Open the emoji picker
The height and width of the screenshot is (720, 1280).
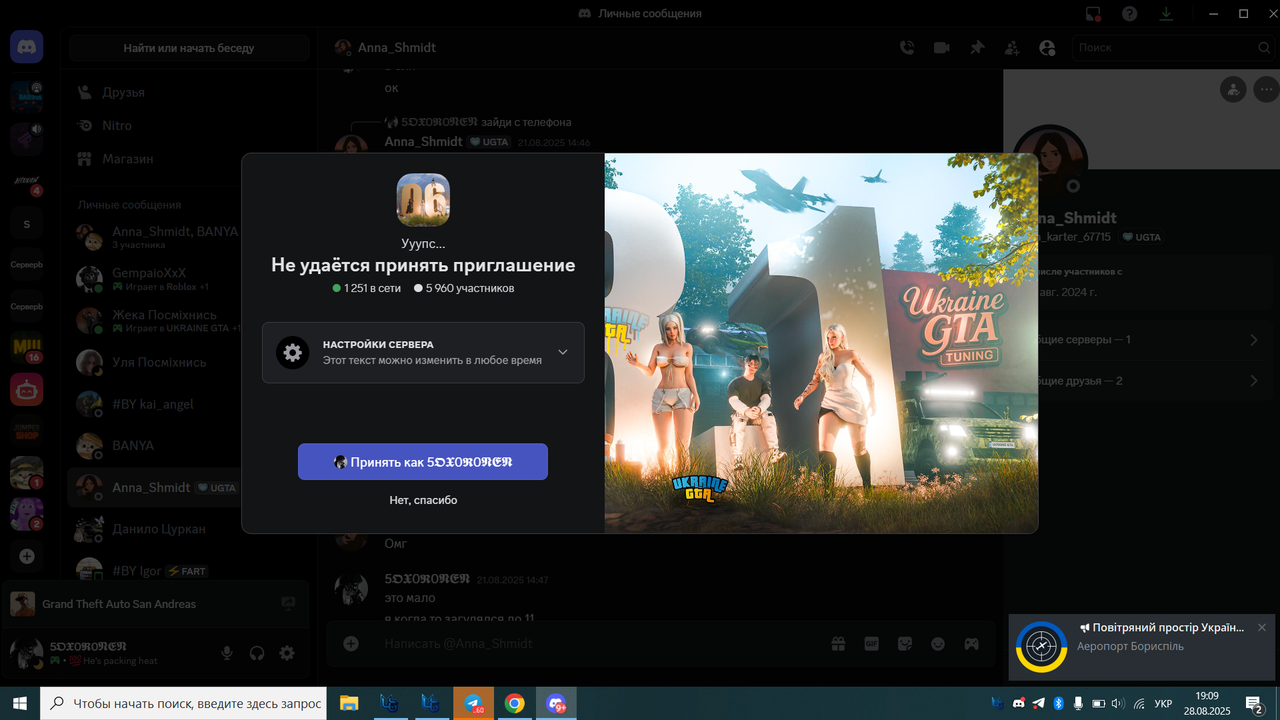(x=938, y=644)
